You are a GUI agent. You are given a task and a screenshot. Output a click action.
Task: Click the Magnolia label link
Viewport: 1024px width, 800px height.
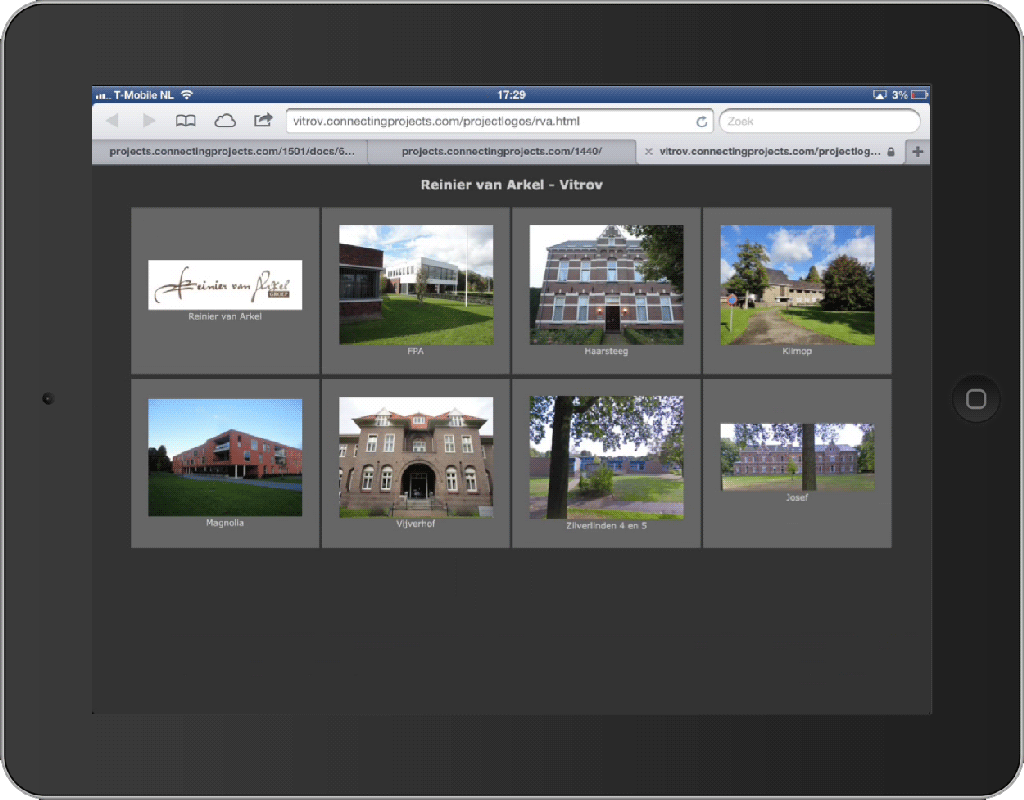tap(225, 523)
